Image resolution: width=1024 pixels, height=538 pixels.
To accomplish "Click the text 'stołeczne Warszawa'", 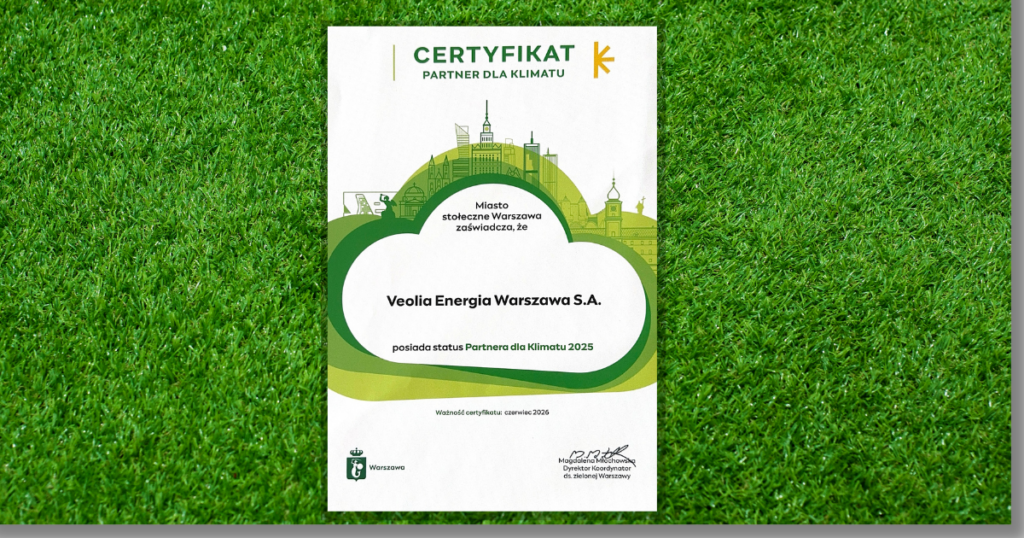I will point(492,216).
